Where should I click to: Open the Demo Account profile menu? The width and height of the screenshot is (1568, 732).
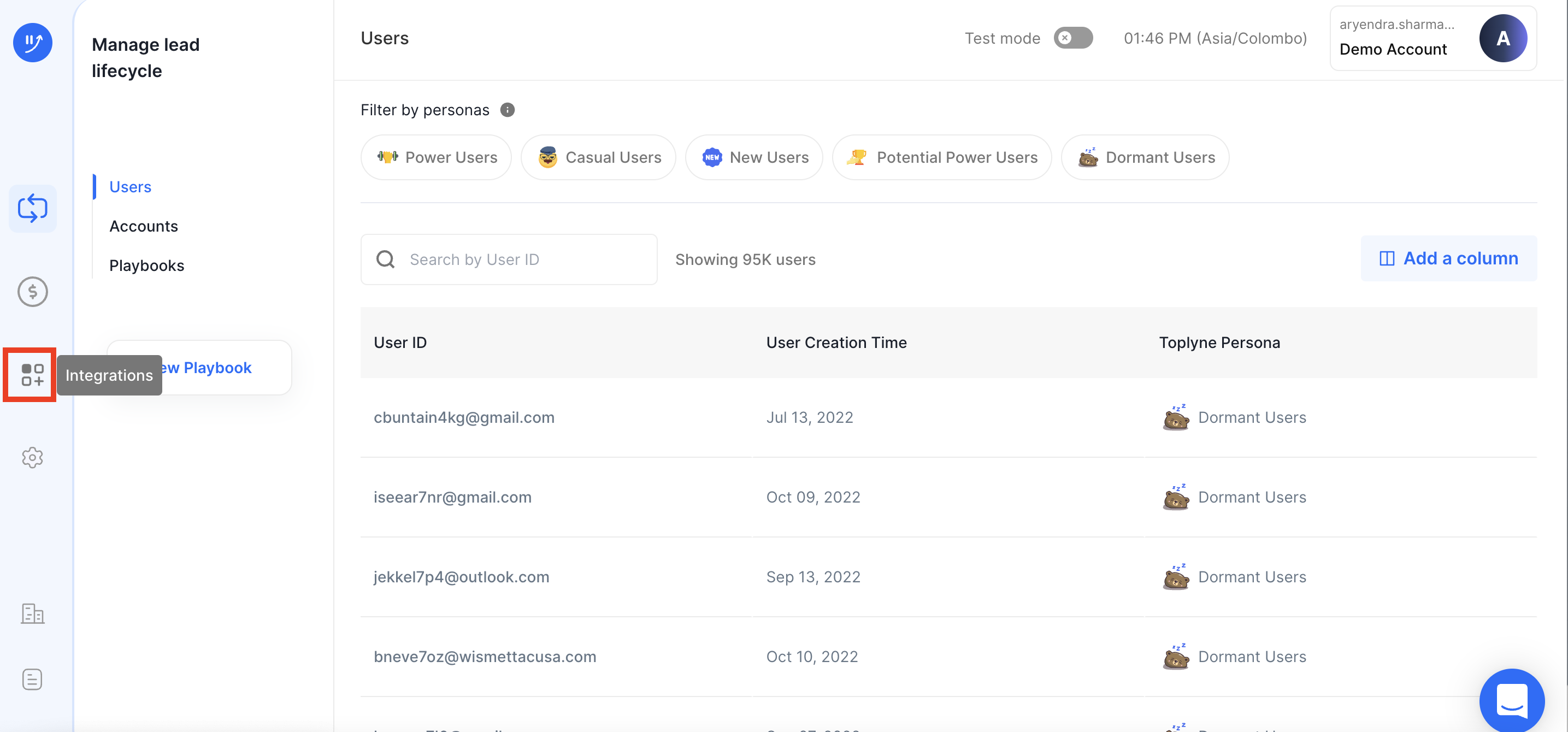click(x=1433, y=38)
